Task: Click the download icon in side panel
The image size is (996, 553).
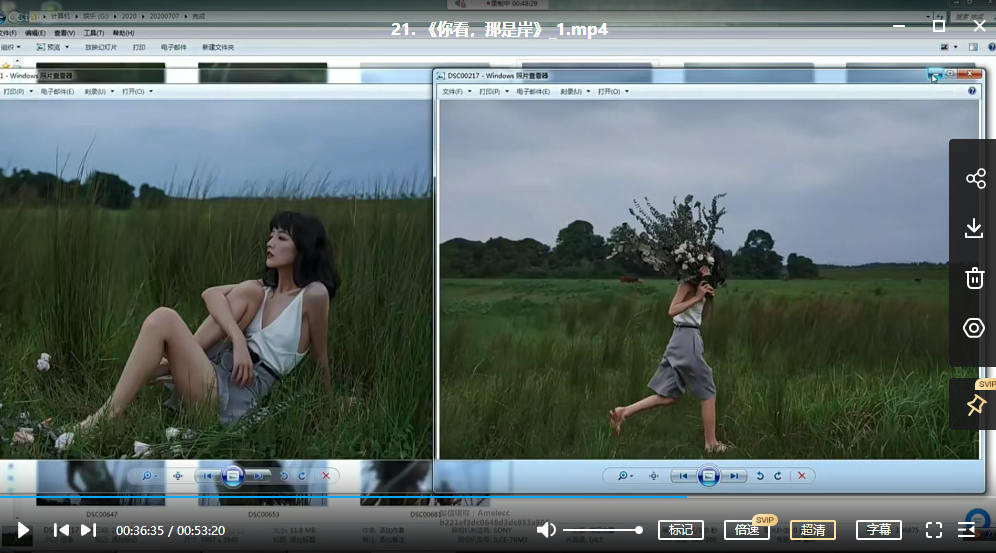Action: coord(974,228)
